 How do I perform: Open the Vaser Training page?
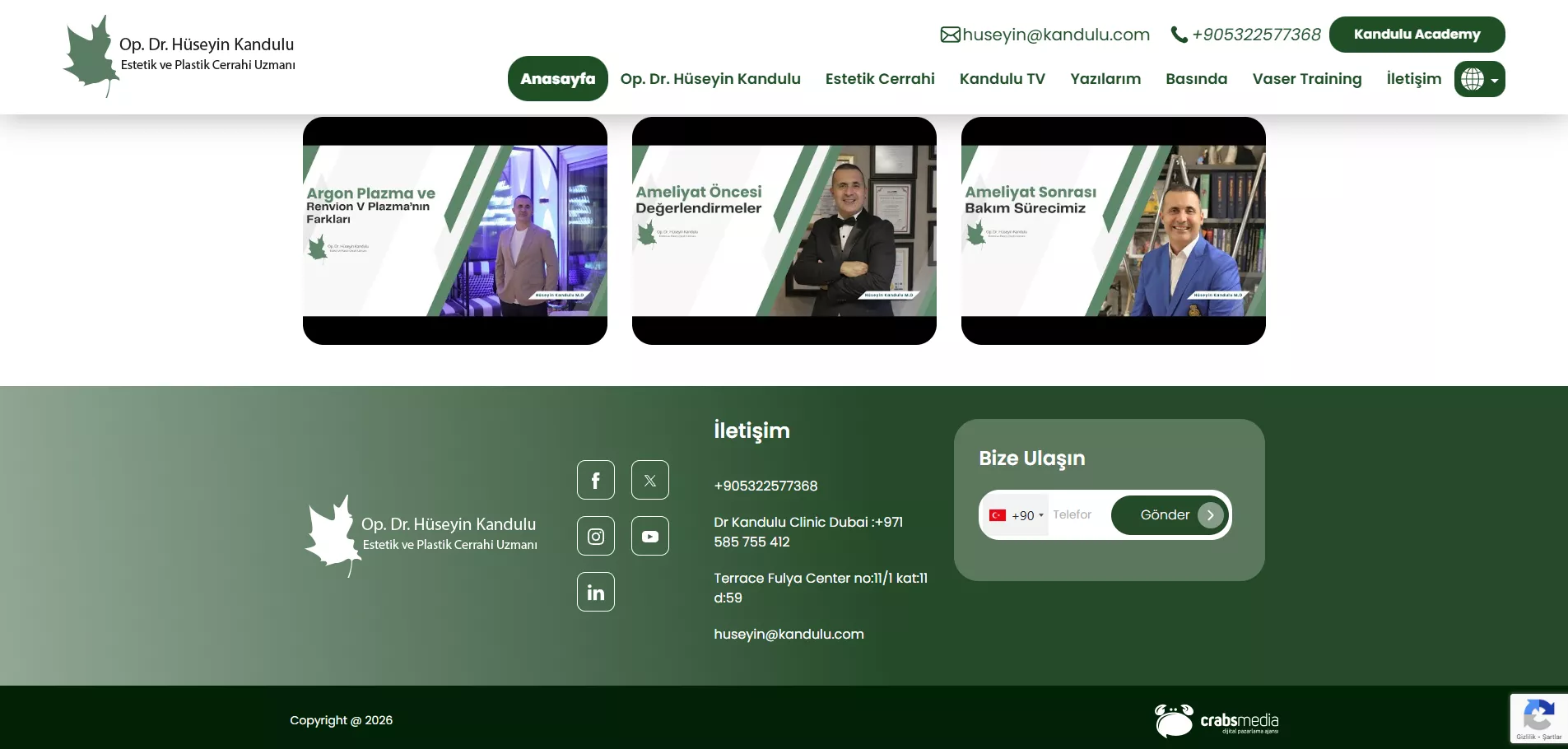click(1306, 79)
